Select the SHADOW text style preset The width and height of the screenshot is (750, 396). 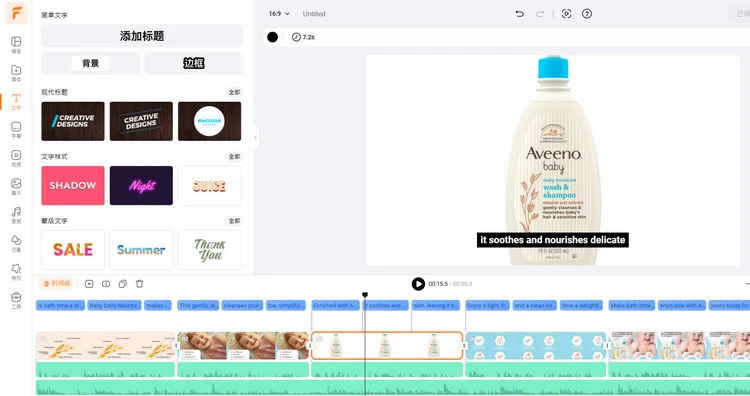[73, 186]
